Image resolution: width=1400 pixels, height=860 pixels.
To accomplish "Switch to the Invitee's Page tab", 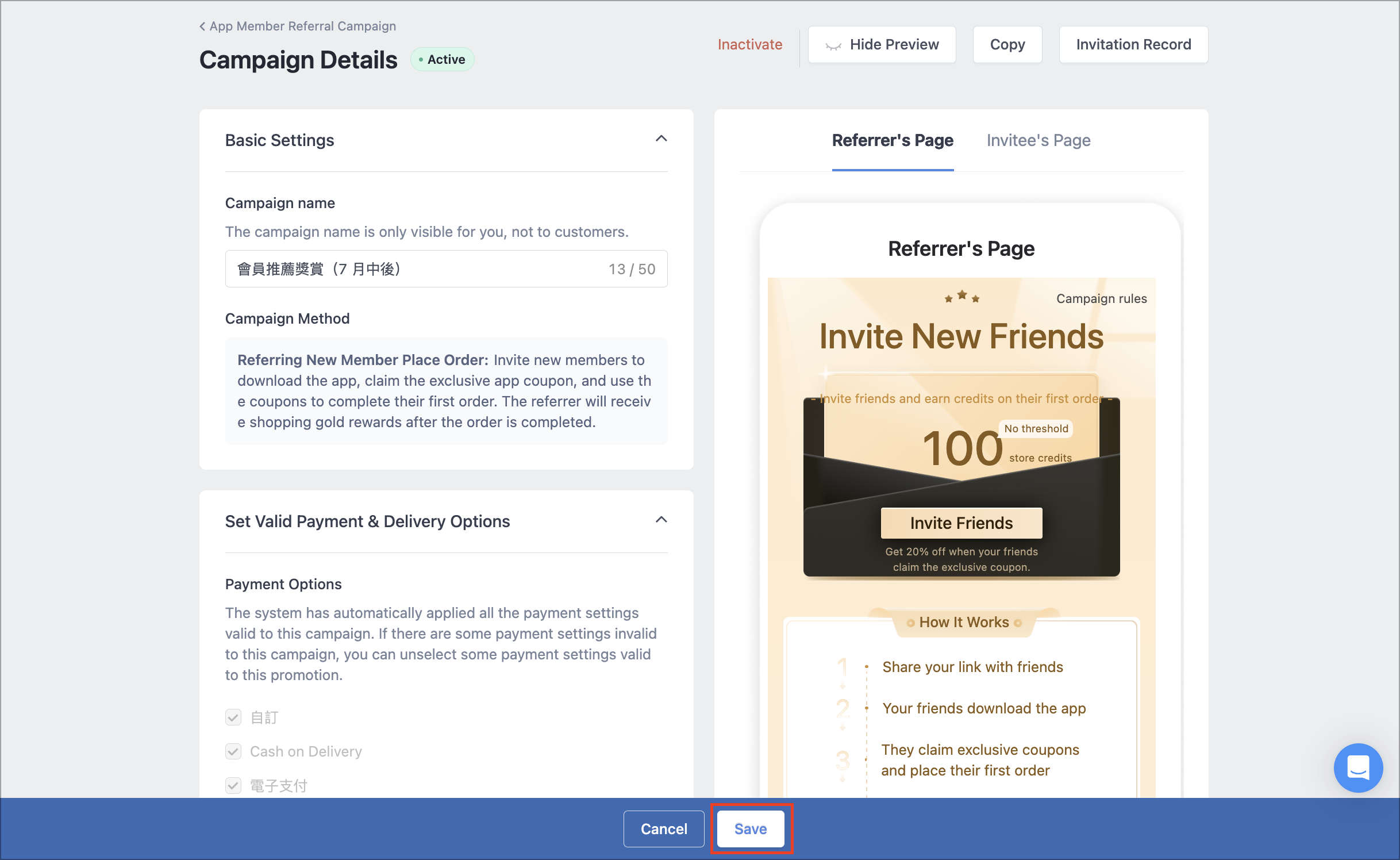I will (1039, 140).
